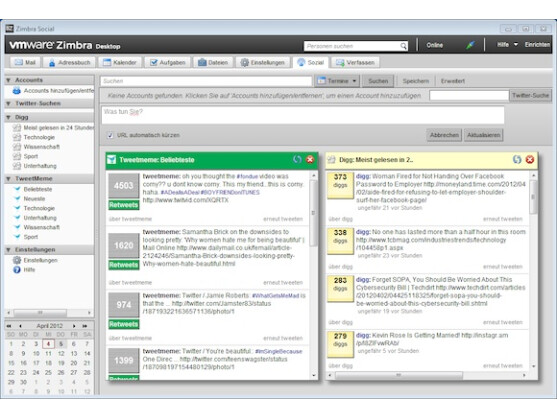Image resolution: width=557 pixels, height=418 pixels.
Task: Switch to the Einstellungen tab
Action: [x=263, y=63]
